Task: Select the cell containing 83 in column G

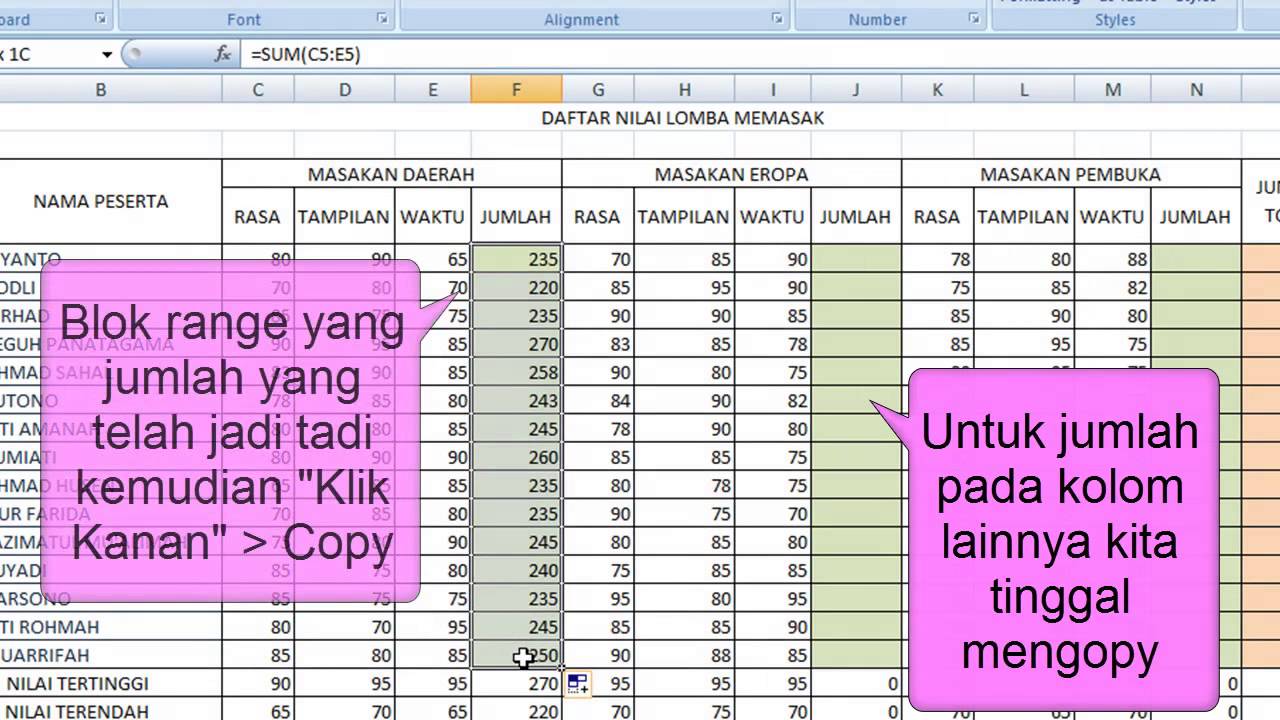Action: [x=597, y=344]
